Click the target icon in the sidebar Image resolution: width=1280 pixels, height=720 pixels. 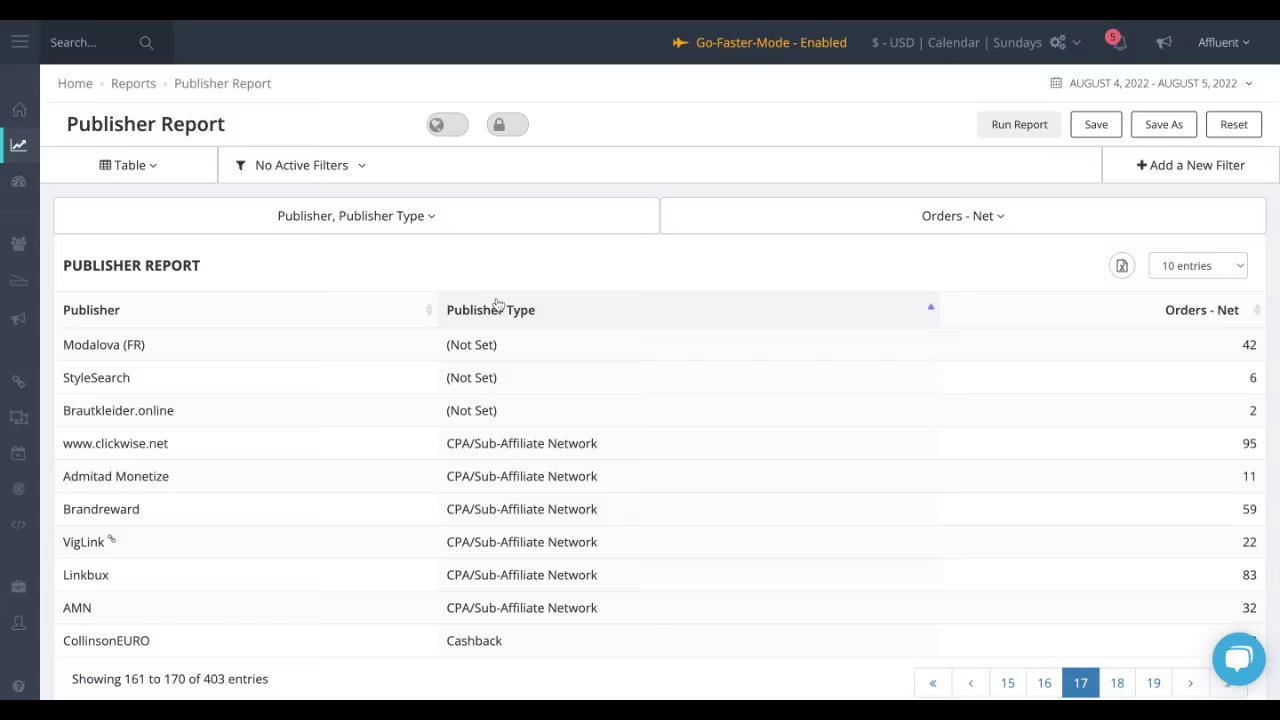click(19, 489)
